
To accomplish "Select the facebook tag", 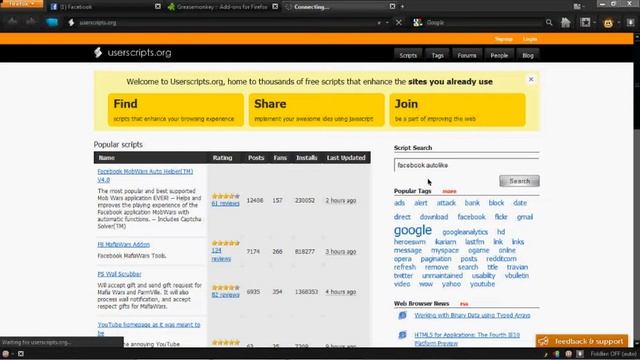I will click(471, 217).
